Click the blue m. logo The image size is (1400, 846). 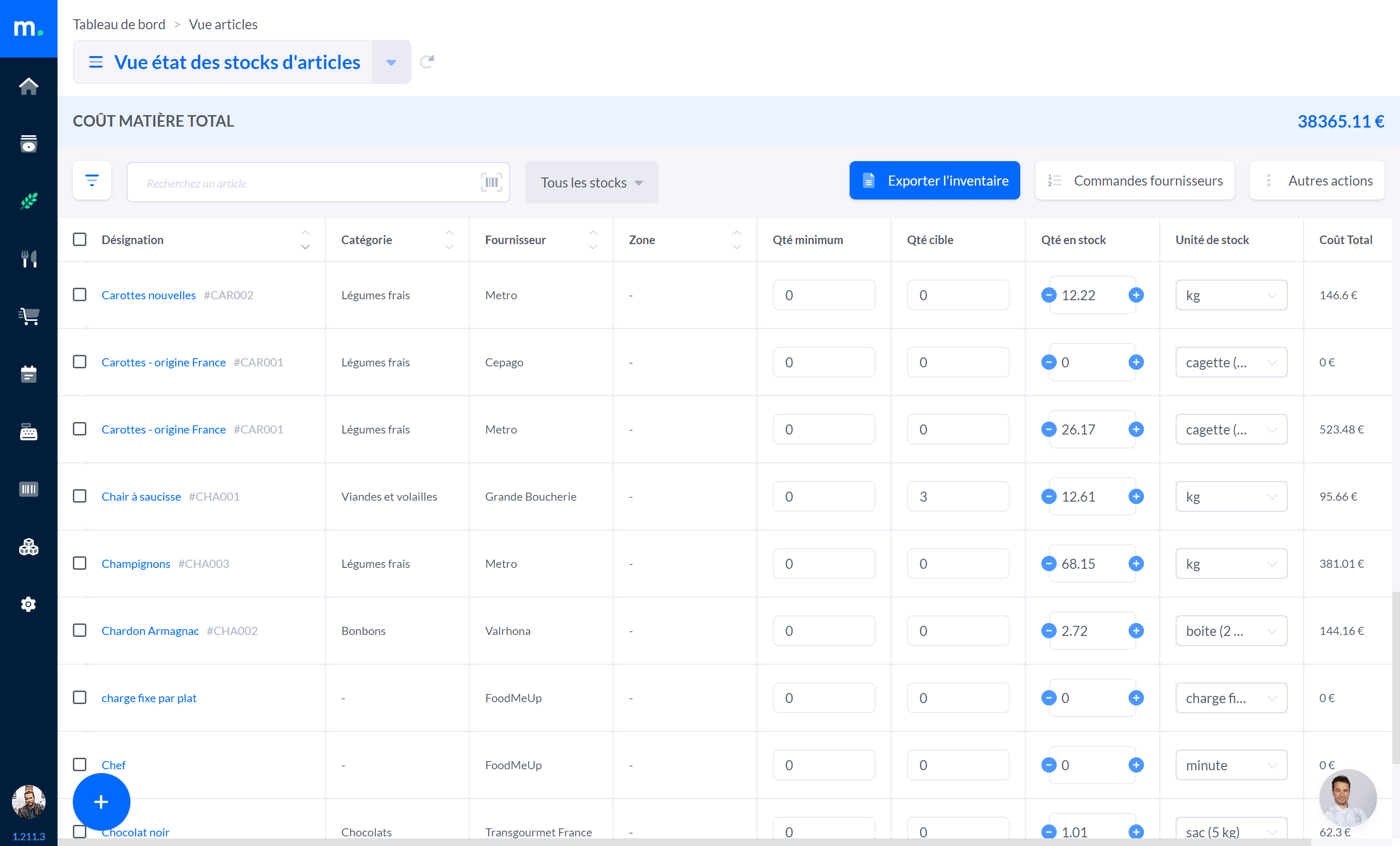pos(28,28)
